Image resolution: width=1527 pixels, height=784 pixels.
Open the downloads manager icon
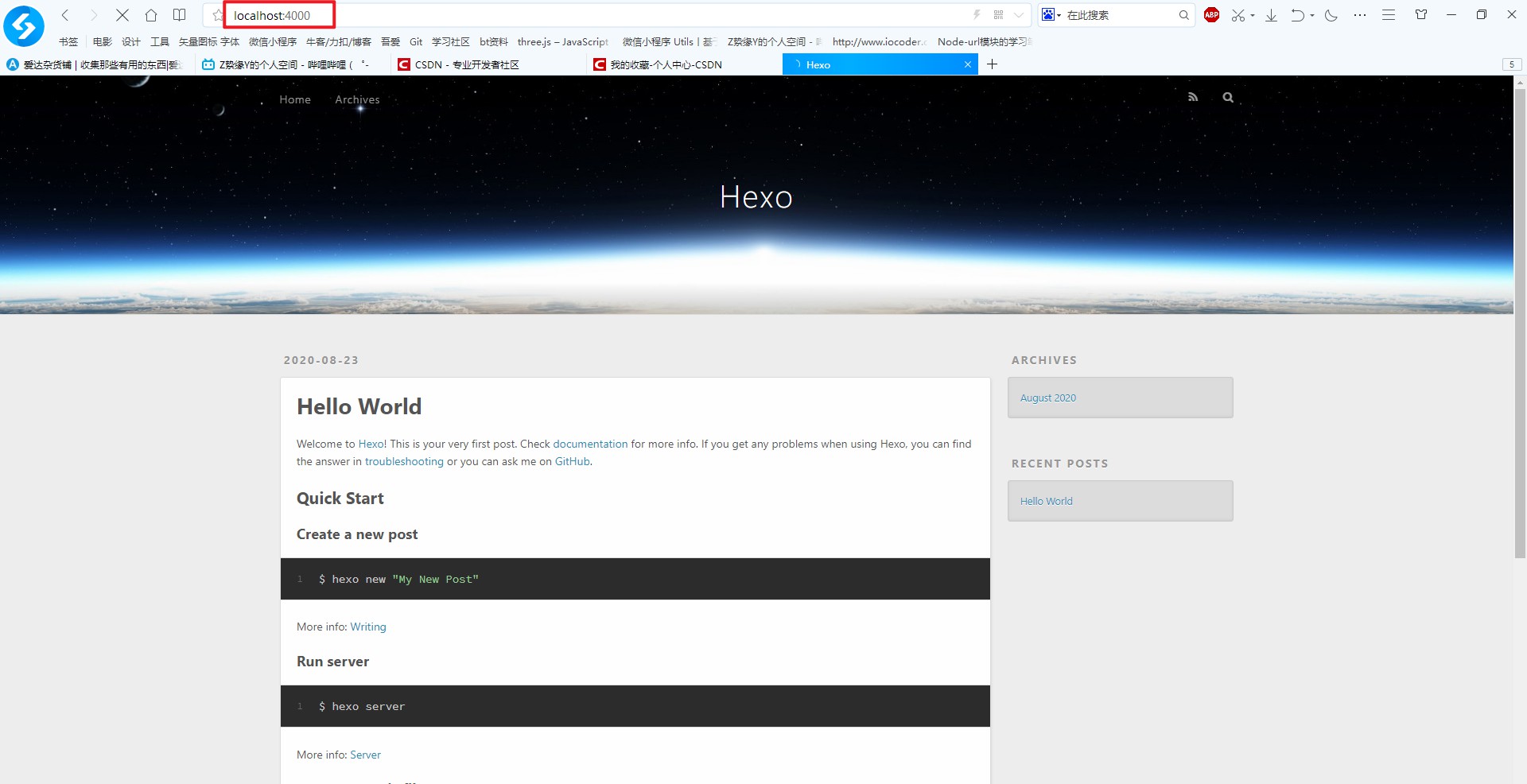(1272, 15)
